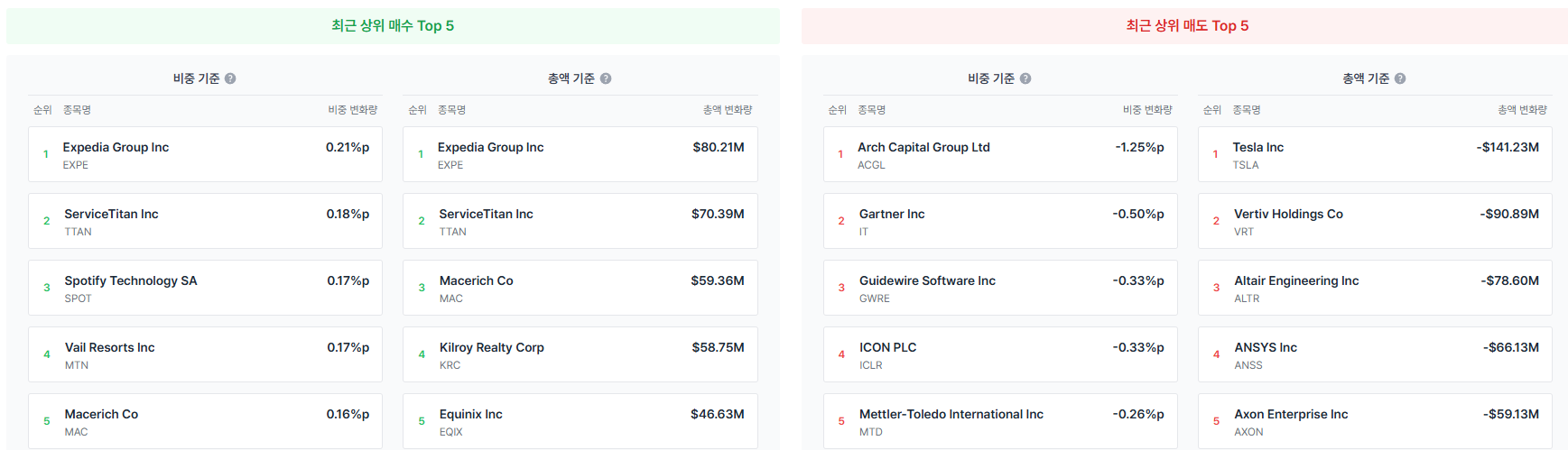Click the KRC ticker symbol
This screenshot has height=450, width=1568.
click(450, 365)
